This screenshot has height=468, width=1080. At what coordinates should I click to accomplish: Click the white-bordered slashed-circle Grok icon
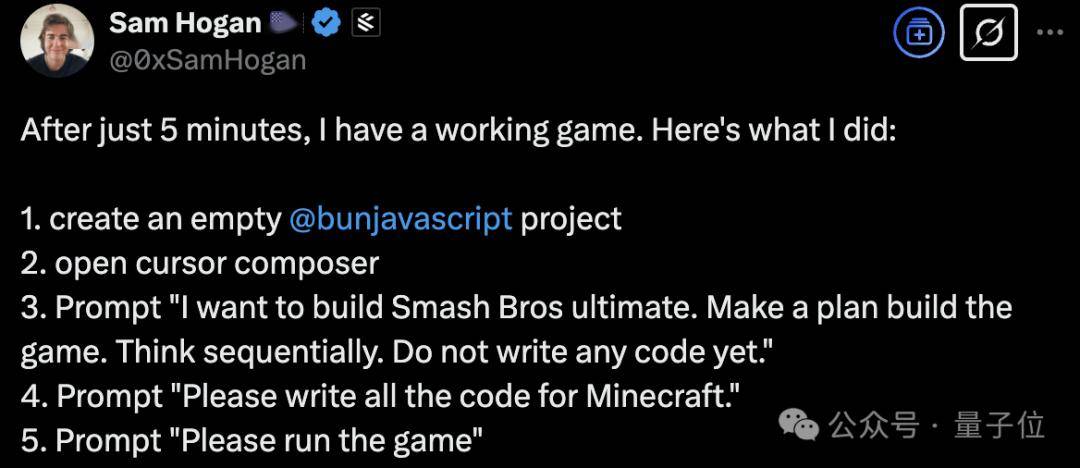[x=988, y=32]
